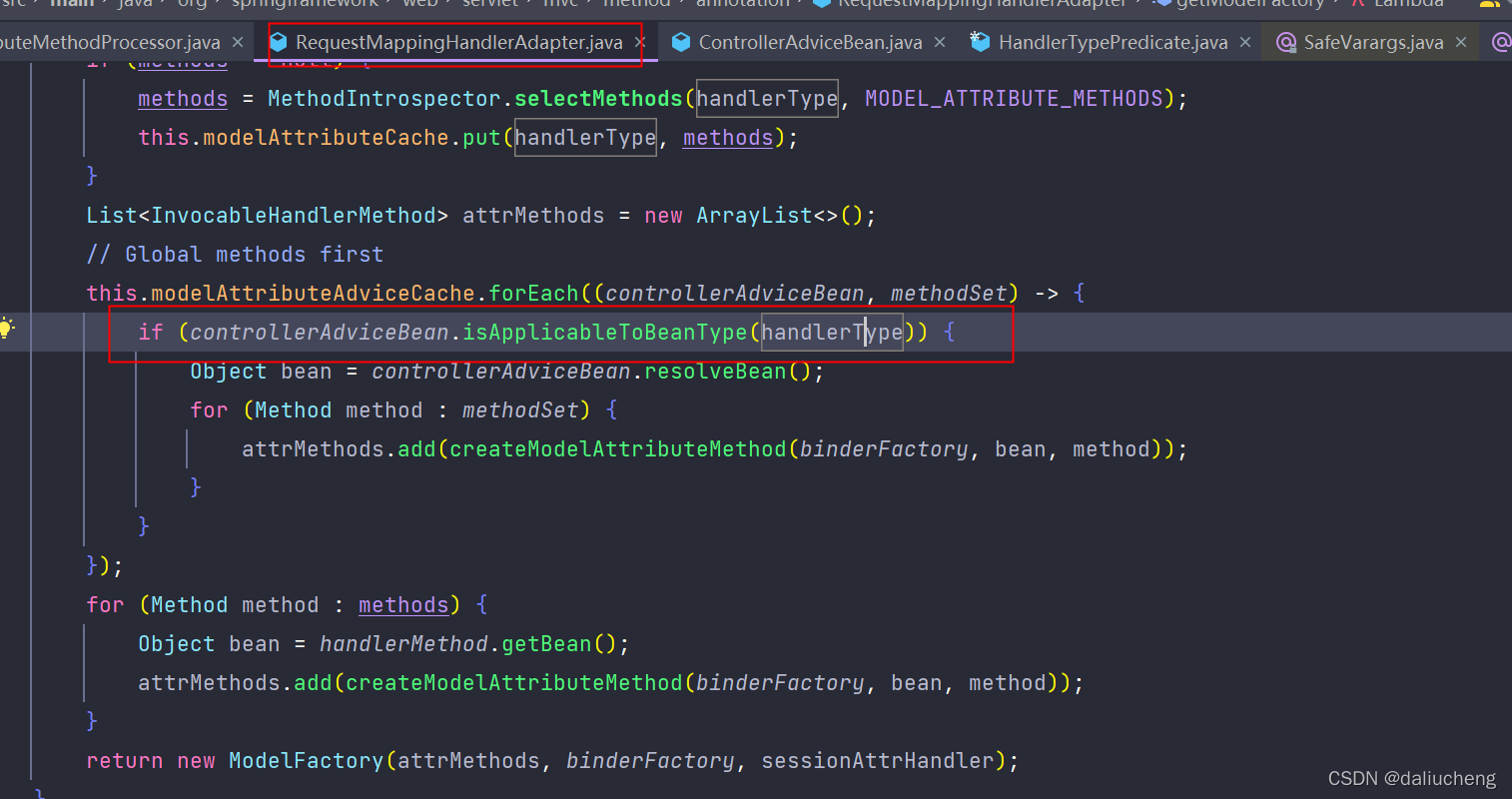Click handlerType inside isApplicableToBeanType call
The height and width of the screenshot is (799, 1512).
coord(832,332)
